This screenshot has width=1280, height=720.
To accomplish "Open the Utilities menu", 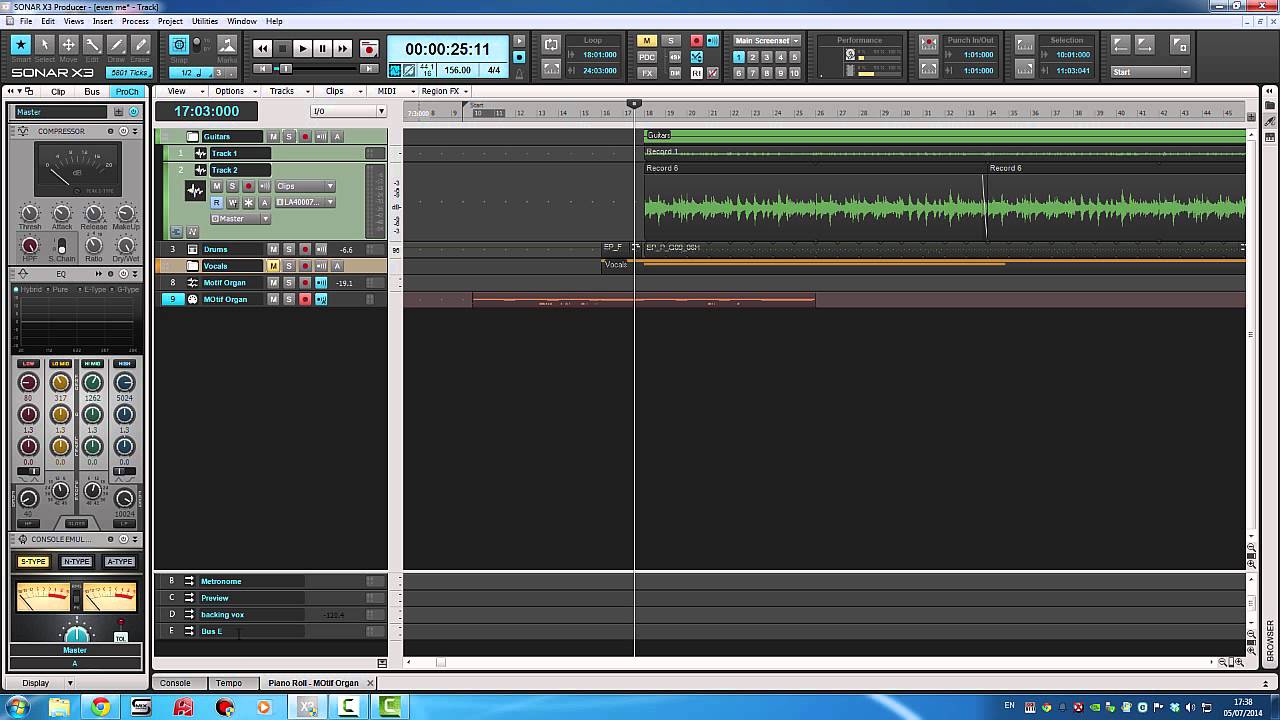I will [205, 21].
